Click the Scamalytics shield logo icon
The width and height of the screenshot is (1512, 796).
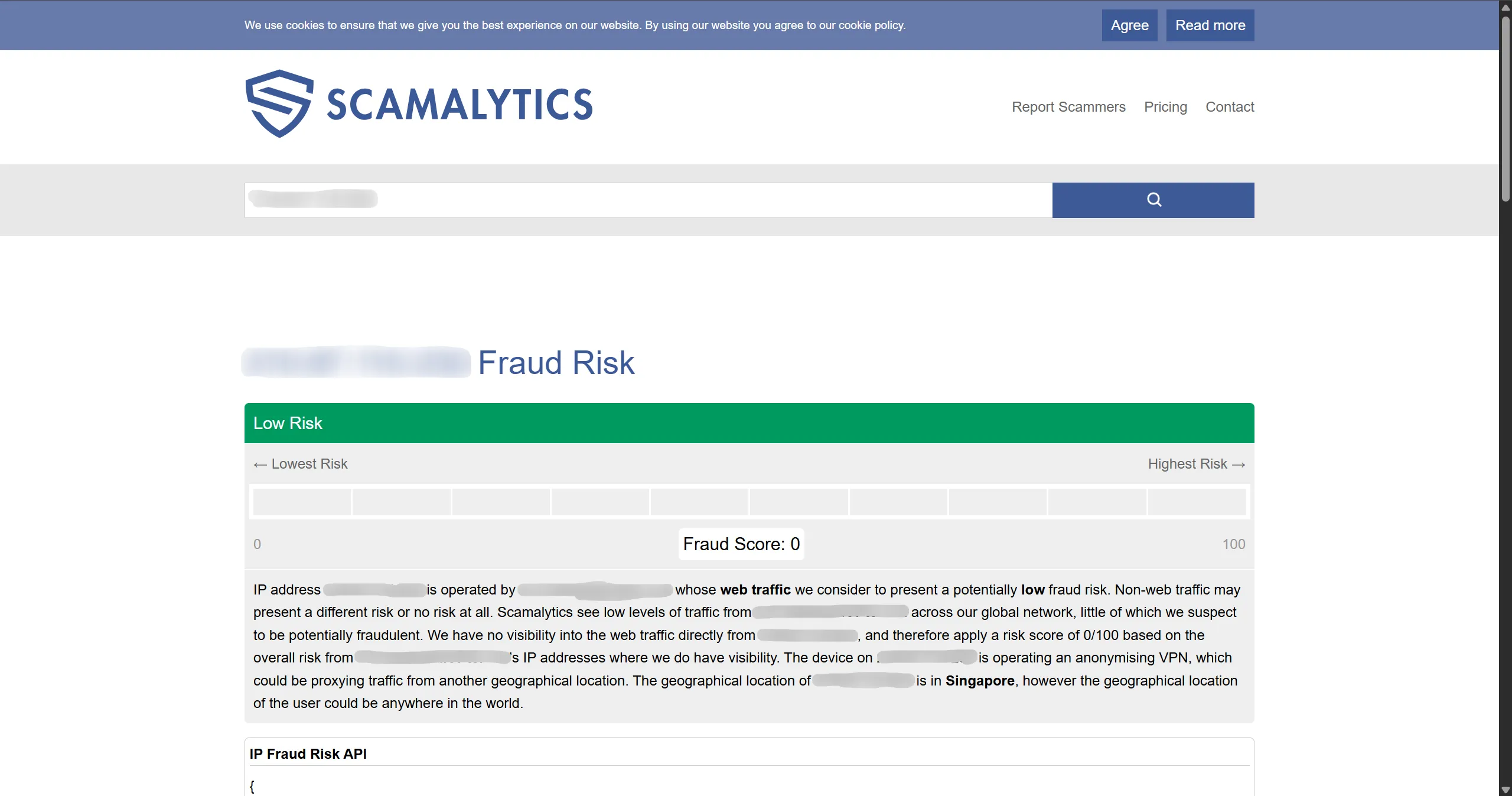pos(279,104)
